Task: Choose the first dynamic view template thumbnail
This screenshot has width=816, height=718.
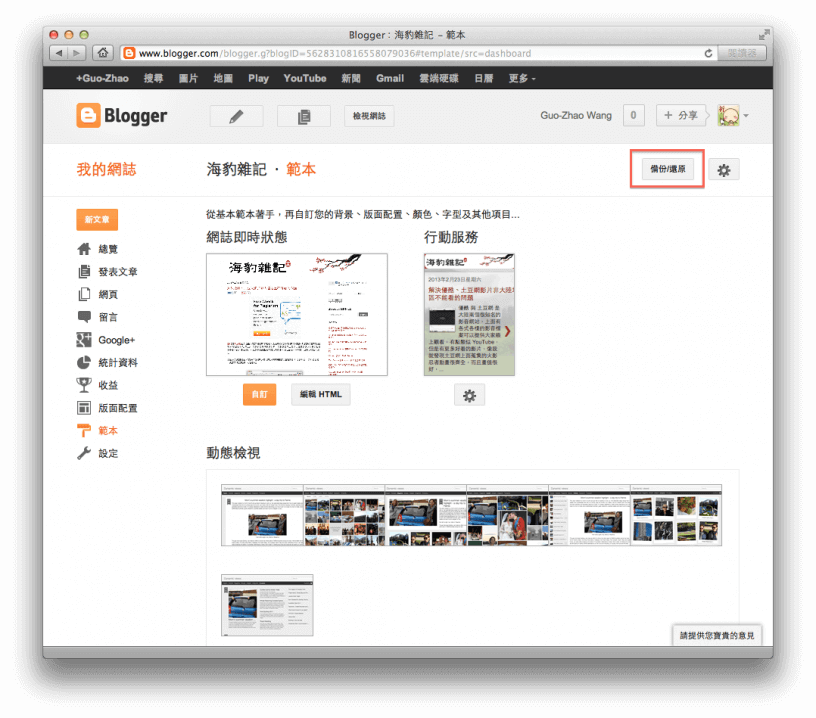Action: coord(262,515)
